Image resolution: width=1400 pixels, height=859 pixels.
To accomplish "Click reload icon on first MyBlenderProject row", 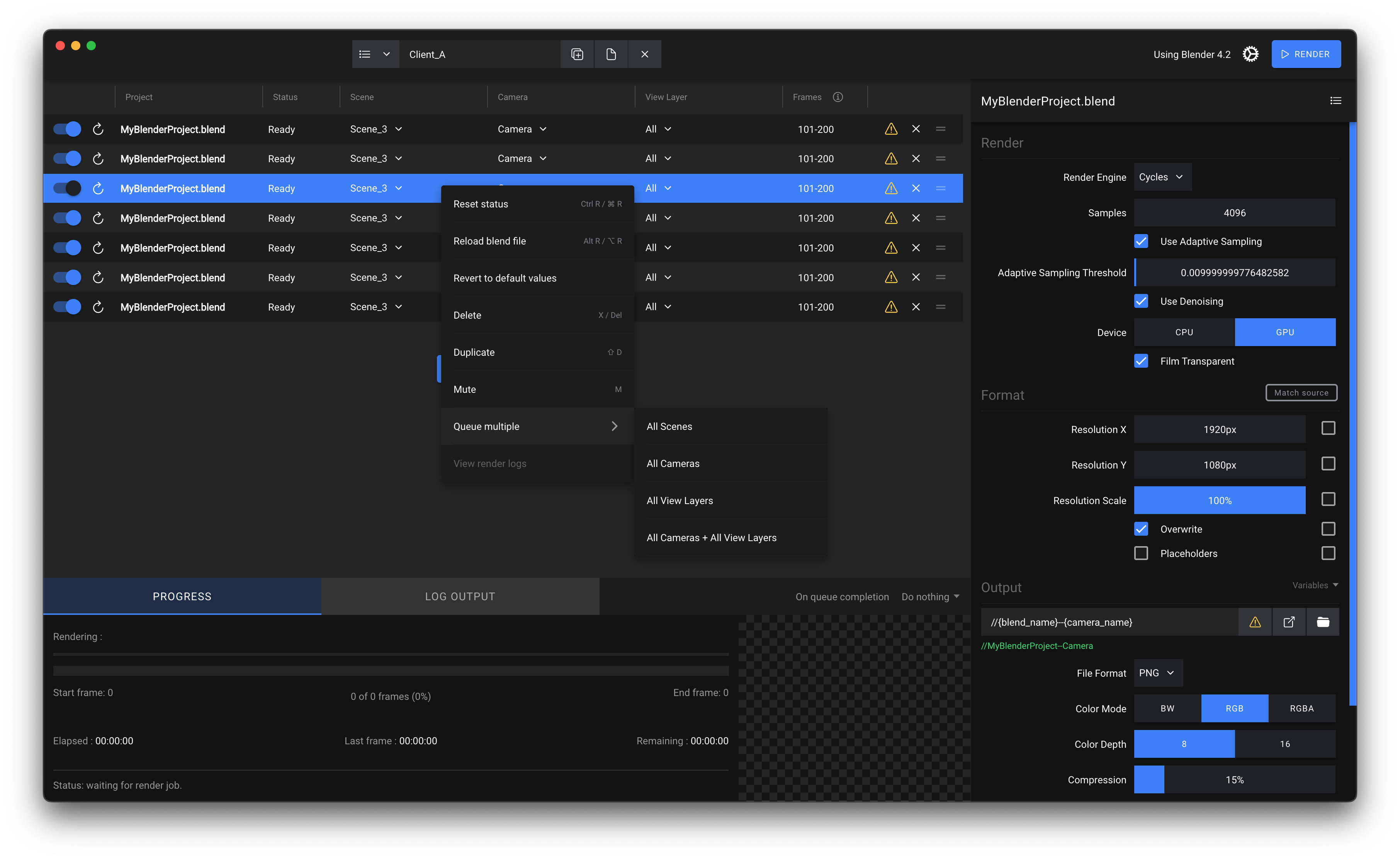I will tap(98, 129).
